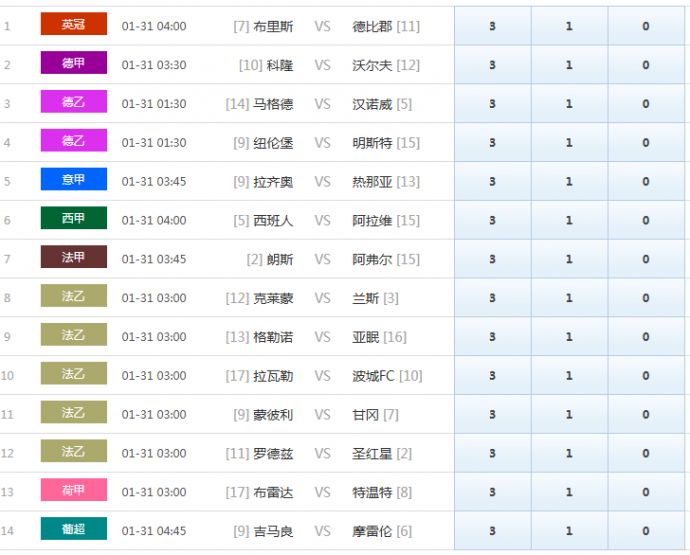
Task: Click the 英冠 league badge
Action: 73,25
